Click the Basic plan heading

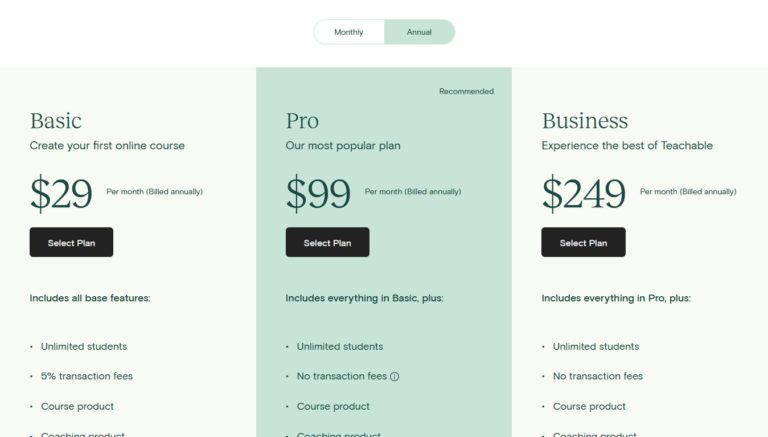(x=56, y=121)
